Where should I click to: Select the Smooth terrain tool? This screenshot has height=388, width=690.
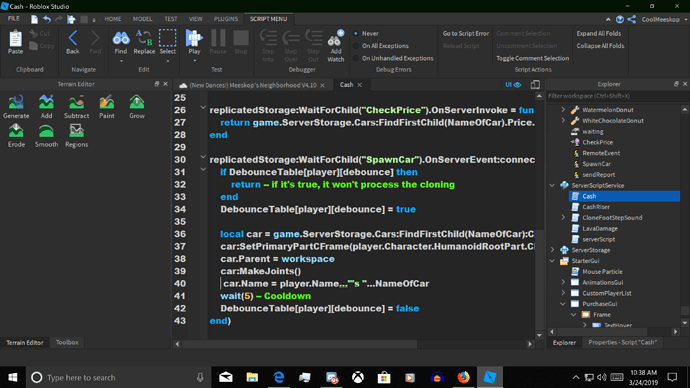pos(46,131)
